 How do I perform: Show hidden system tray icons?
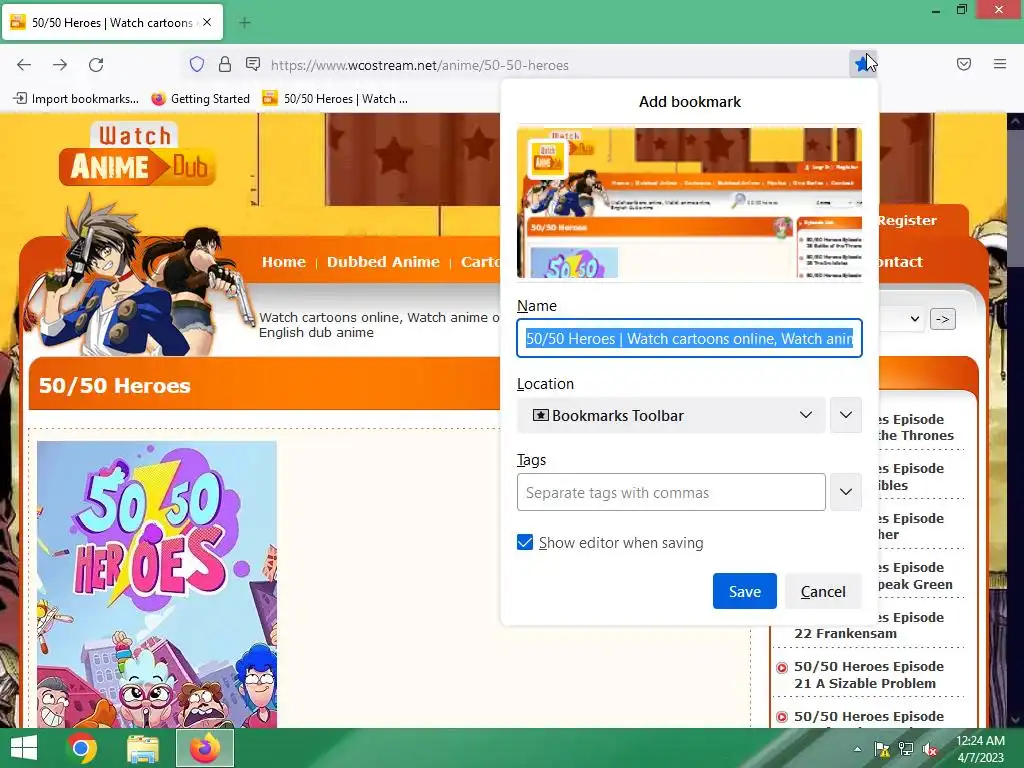click(857, 749)
